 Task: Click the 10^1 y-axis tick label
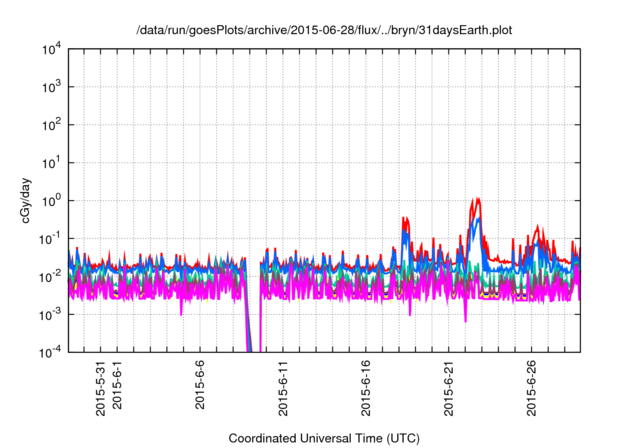click(x=51, y=162)
